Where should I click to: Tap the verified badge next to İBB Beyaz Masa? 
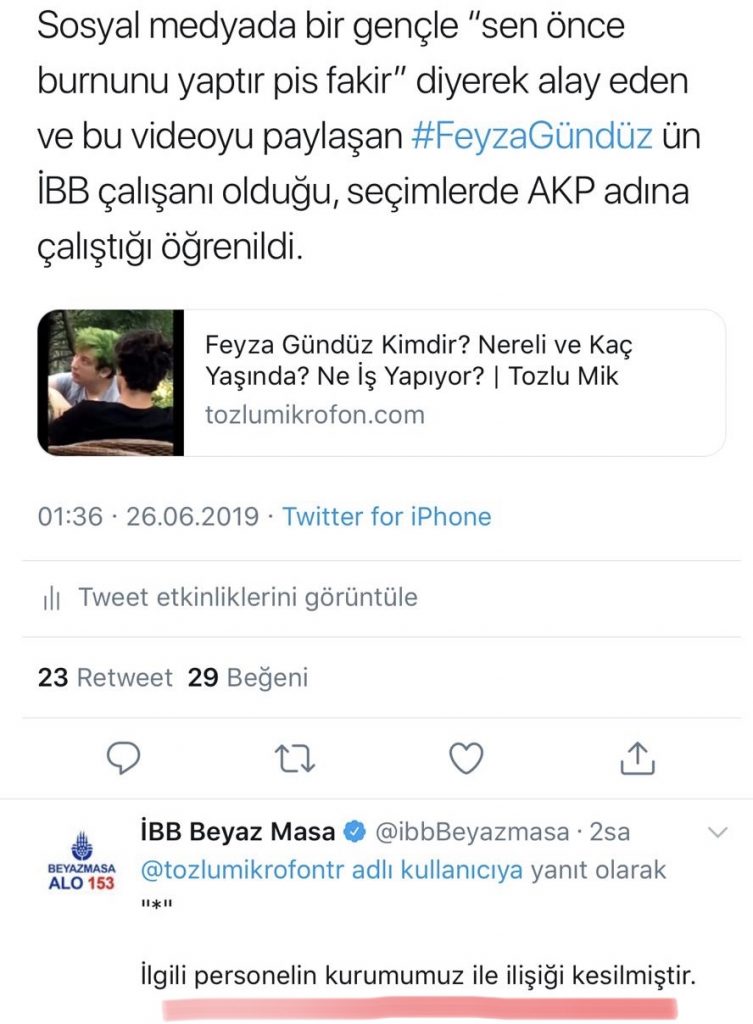click(x=355, y=833)
